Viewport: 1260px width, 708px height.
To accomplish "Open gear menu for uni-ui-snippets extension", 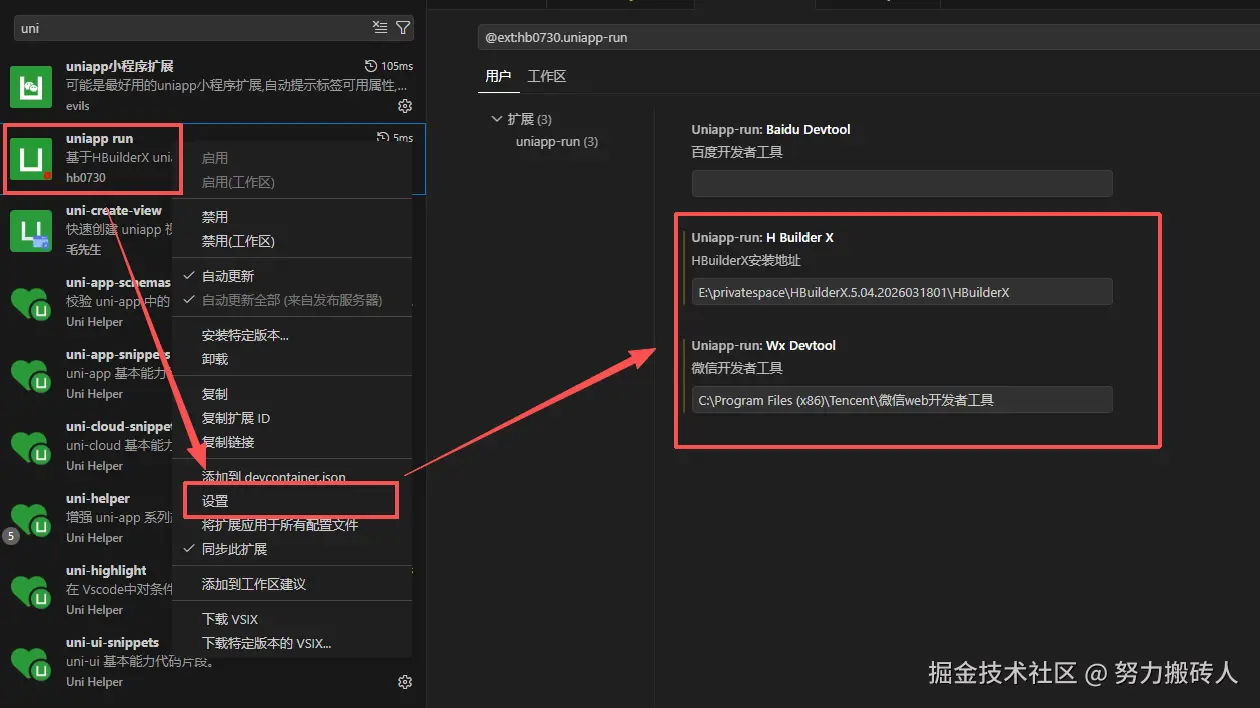I will pyautogui.click(x=405, y=682).
